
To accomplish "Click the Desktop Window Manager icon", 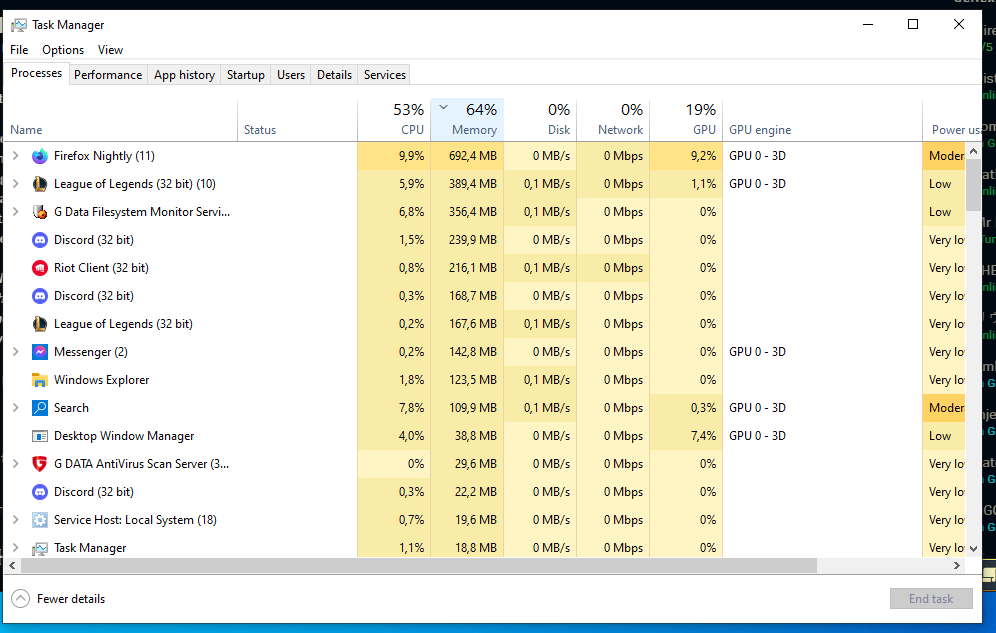I will coord(39,436).
